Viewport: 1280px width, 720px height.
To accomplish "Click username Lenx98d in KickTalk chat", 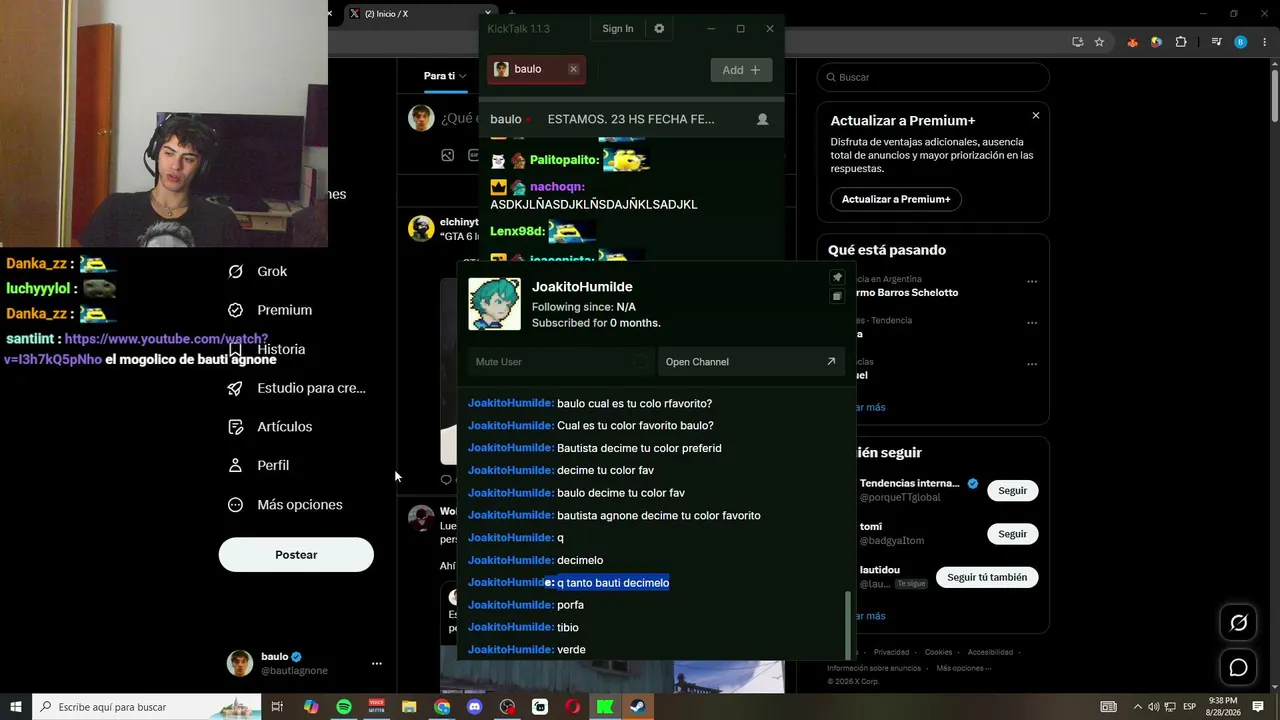I will pos(517,231).
